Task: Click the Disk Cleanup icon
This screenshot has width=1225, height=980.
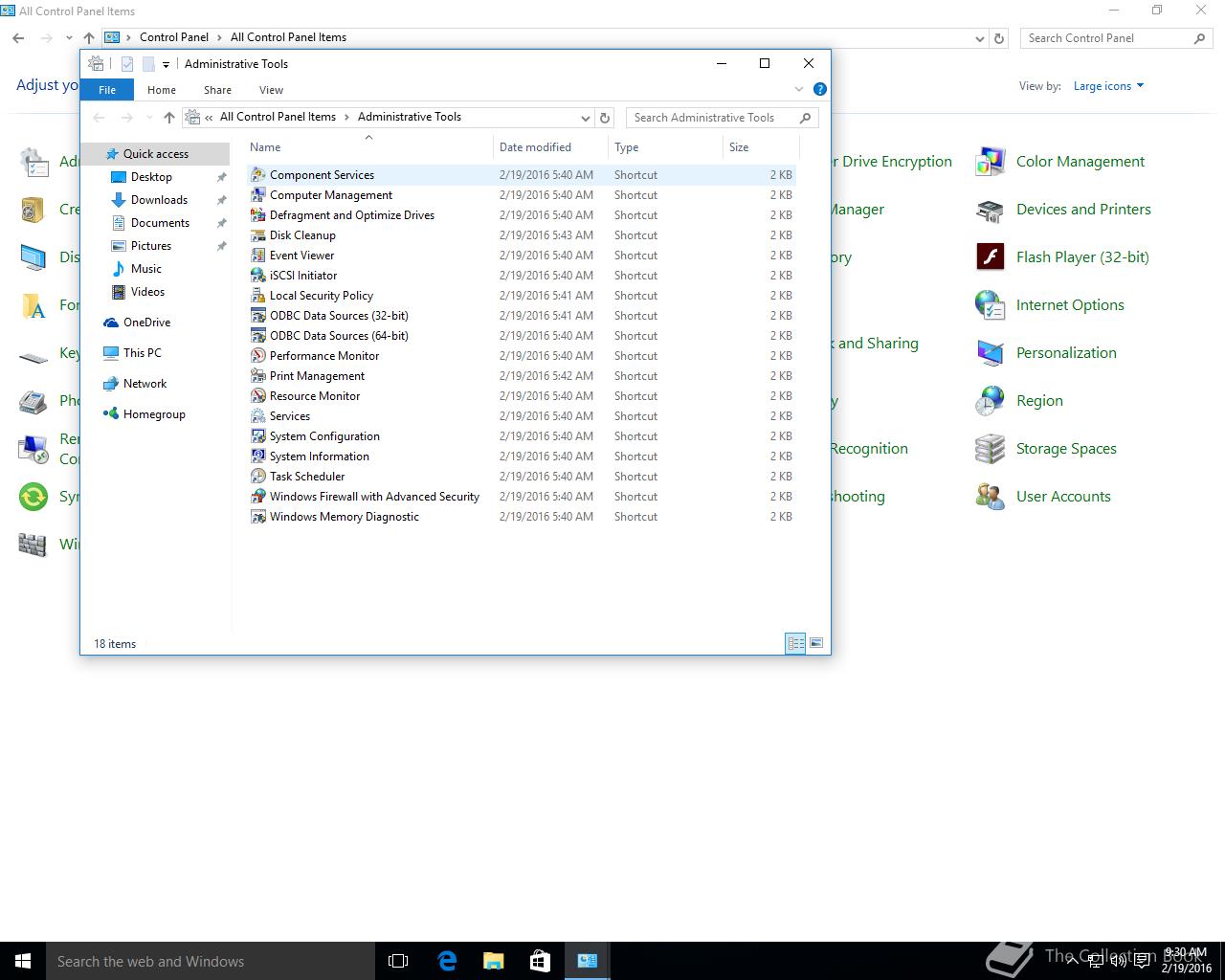Action: [x=257, y=235]
